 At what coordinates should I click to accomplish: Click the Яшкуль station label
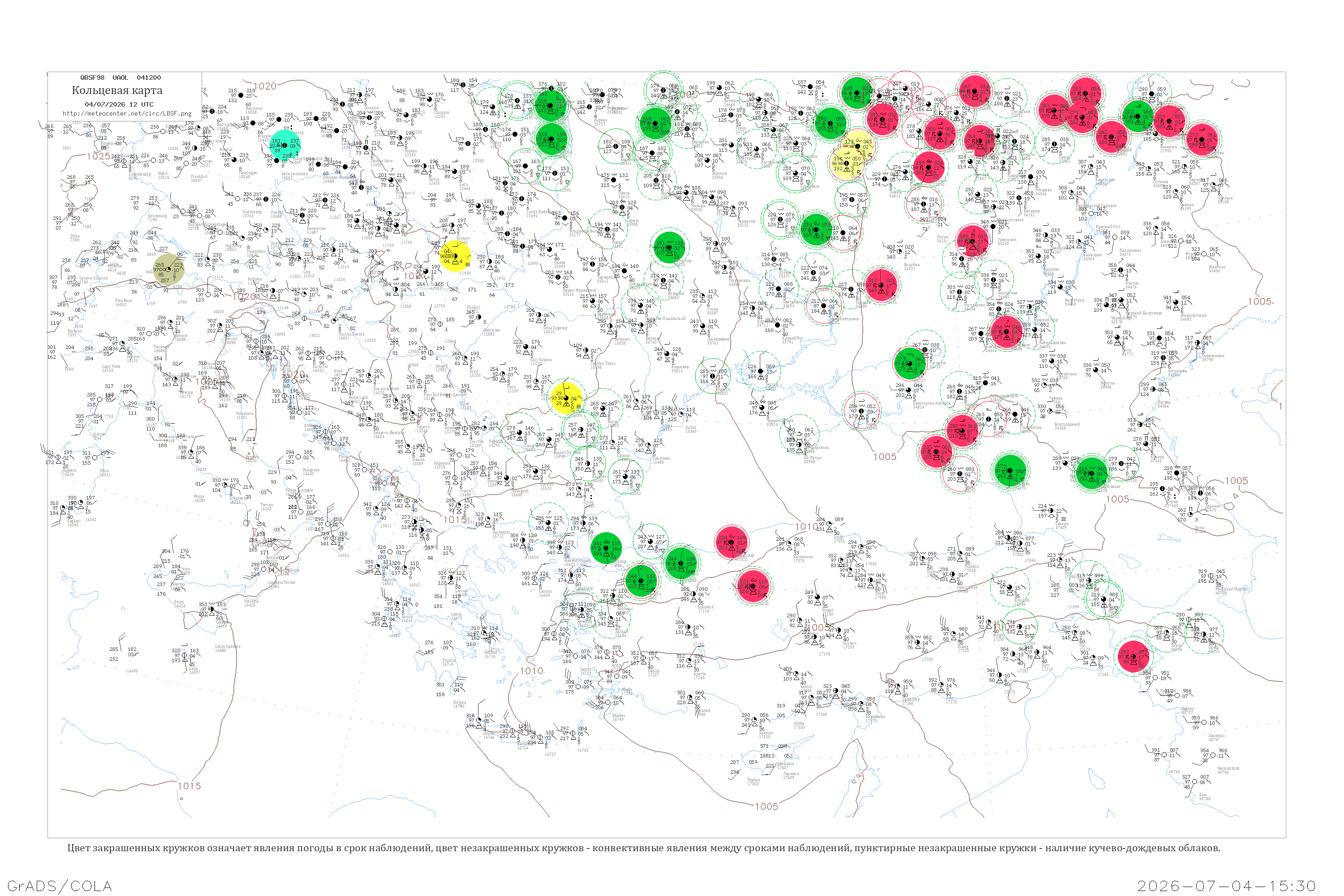coord(1107,384)
